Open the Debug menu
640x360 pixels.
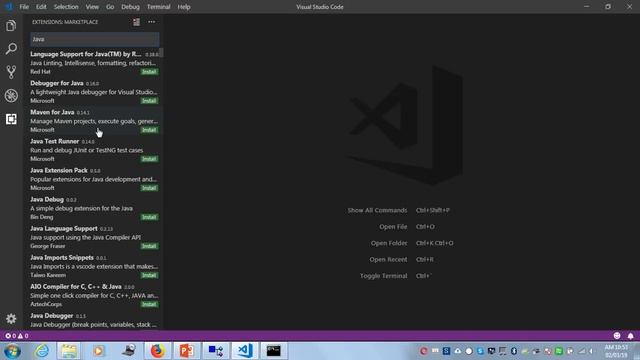[130, 7]
